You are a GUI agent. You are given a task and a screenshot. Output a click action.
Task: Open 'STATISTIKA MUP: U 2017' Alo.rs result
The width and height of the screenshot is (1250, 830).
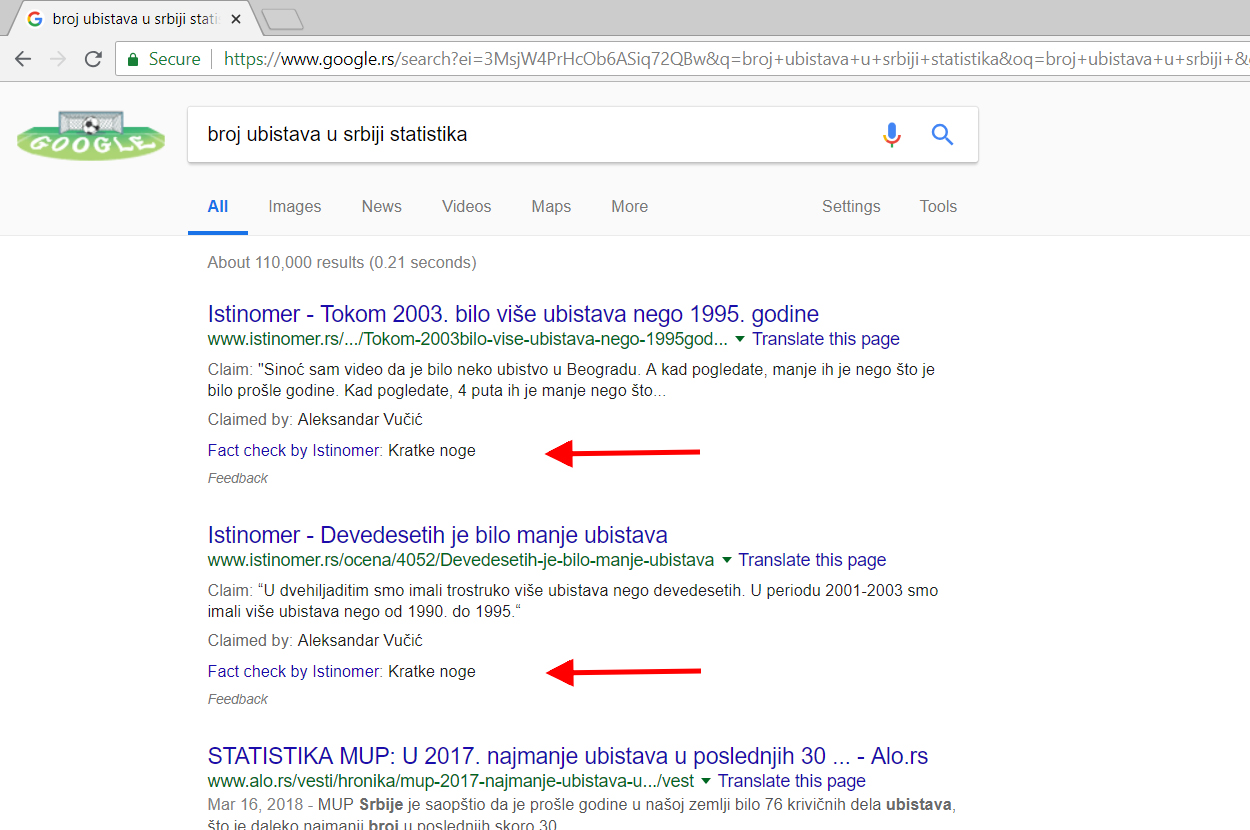point(567,755)
